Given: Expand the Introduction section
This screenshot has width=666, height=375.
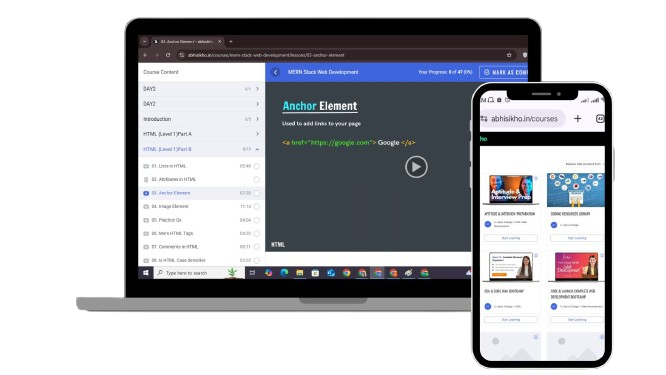Looking at the screenshot, I should point(201,119).
